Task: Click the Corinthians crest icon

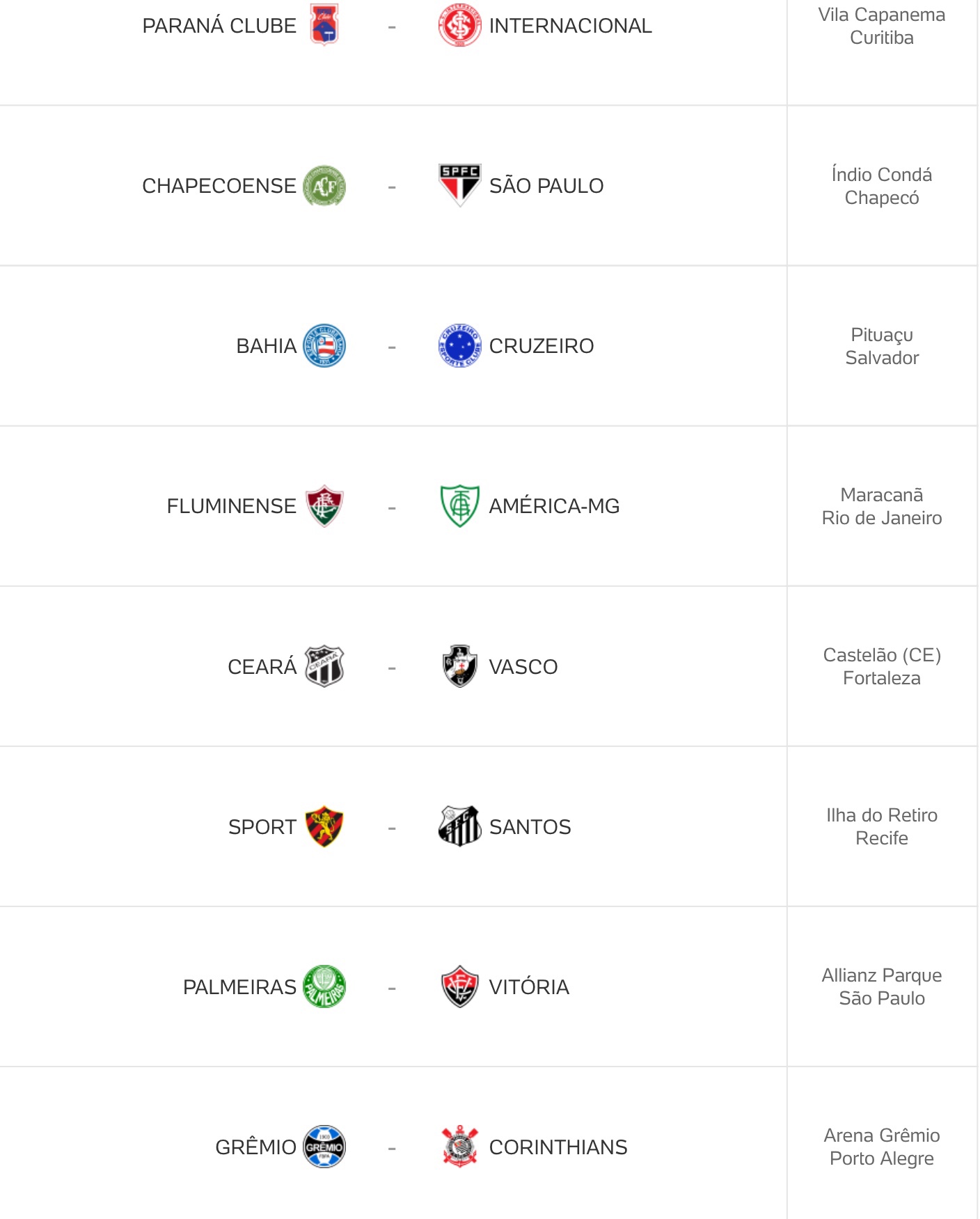Action: [460, 1147]
